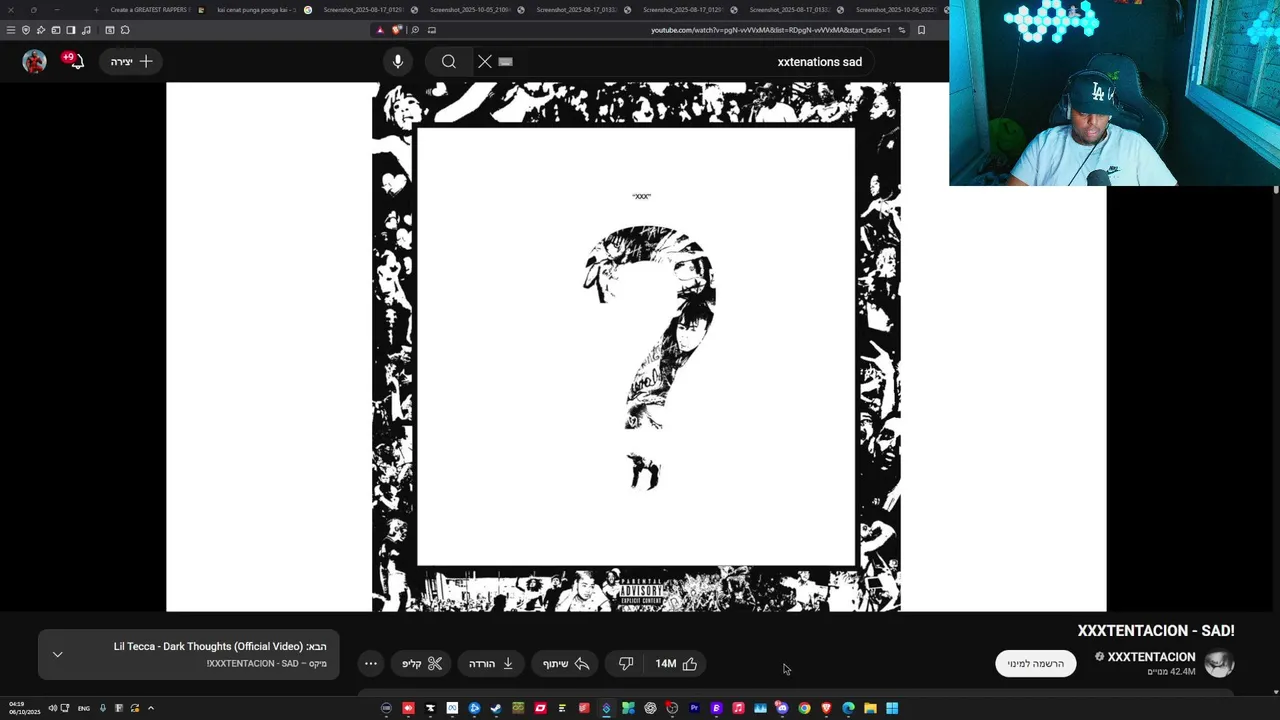Image resolution: width=1280 pixels, height=720 pixels.
Task: Switch the ENG input language indicator
Action: 84,709
